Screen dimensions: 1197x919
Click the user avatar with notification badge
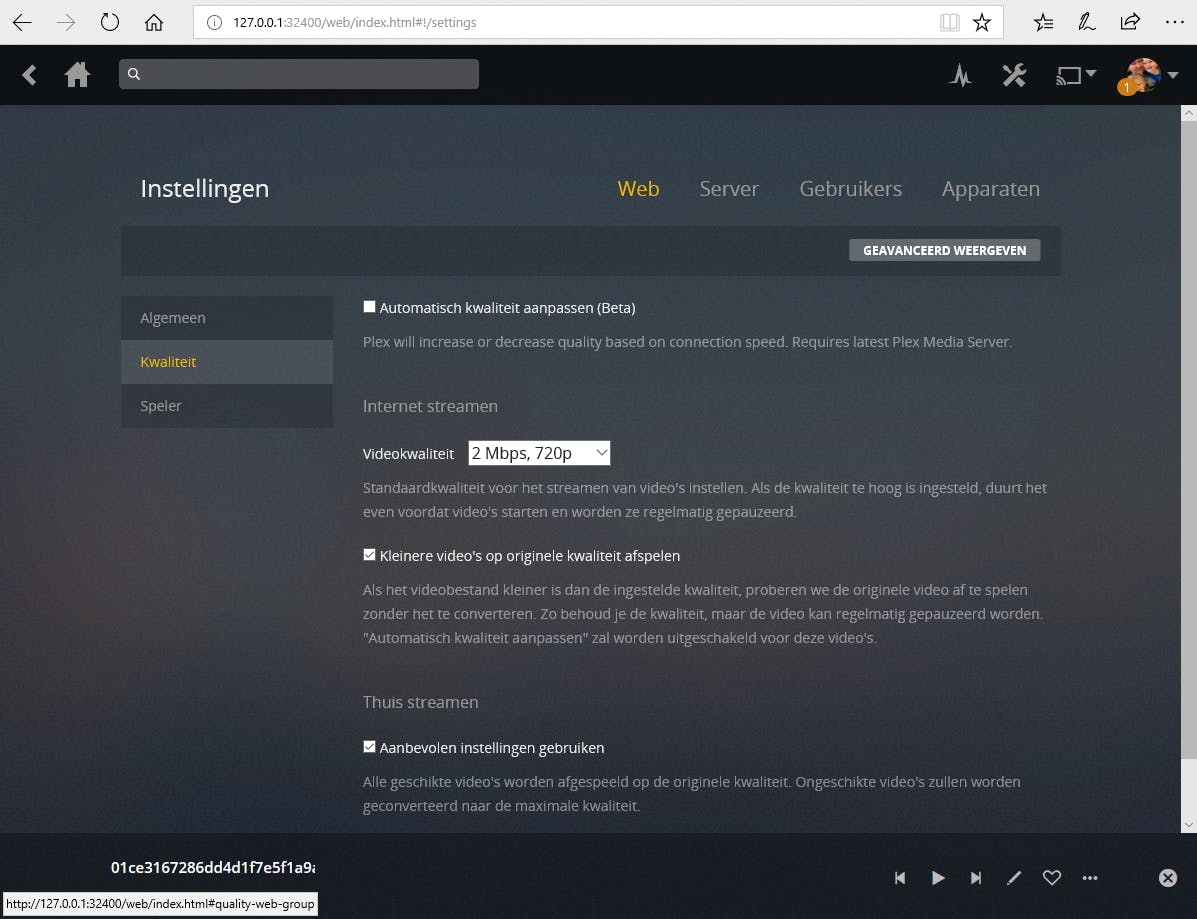click(1141, 74)
